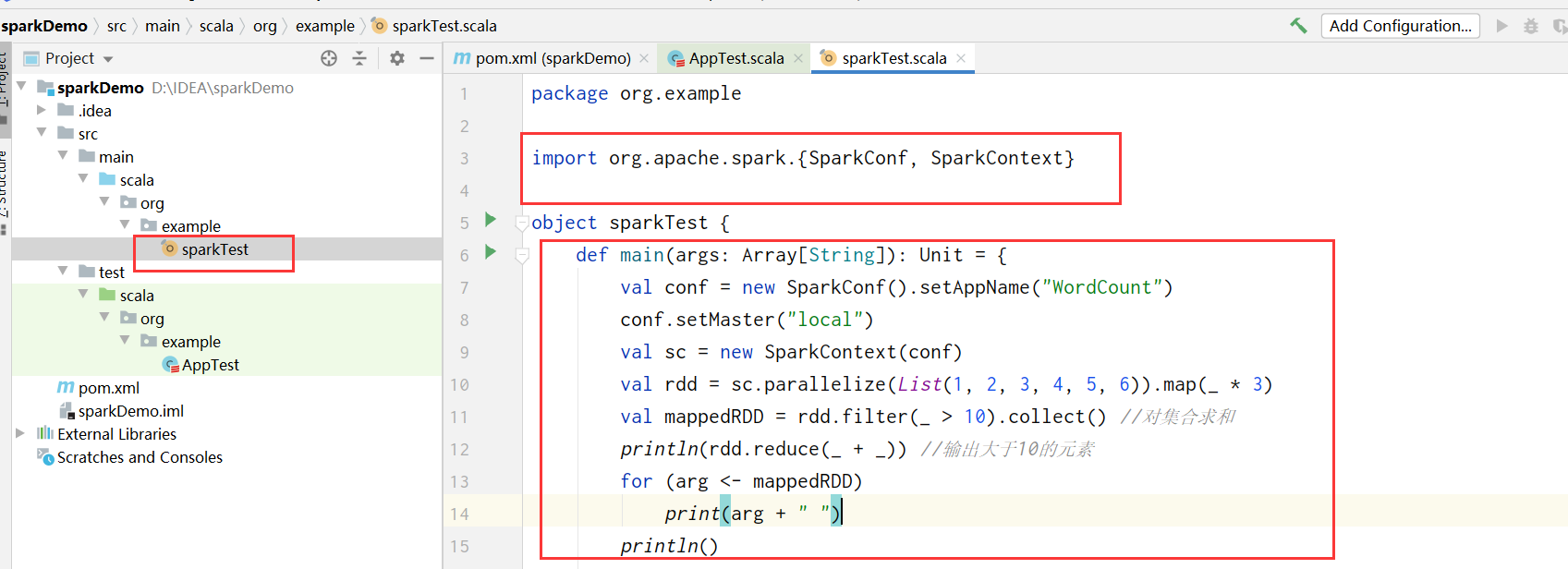Click the "WordCount" string literal

(x=1101, y=287)
